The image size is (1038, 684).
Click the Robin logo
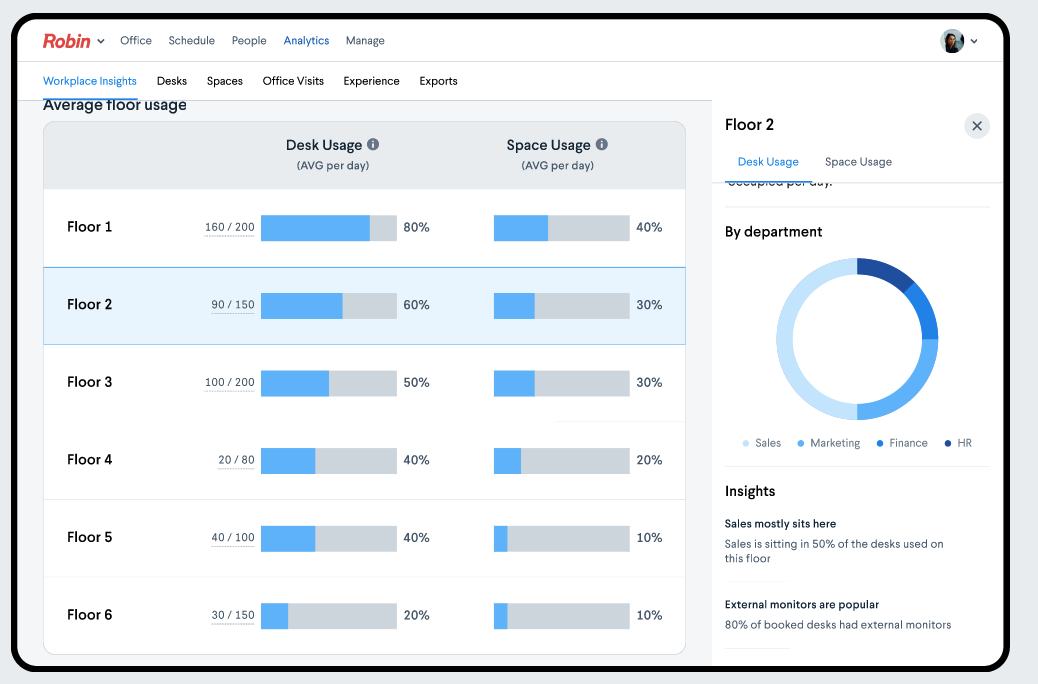66,41
